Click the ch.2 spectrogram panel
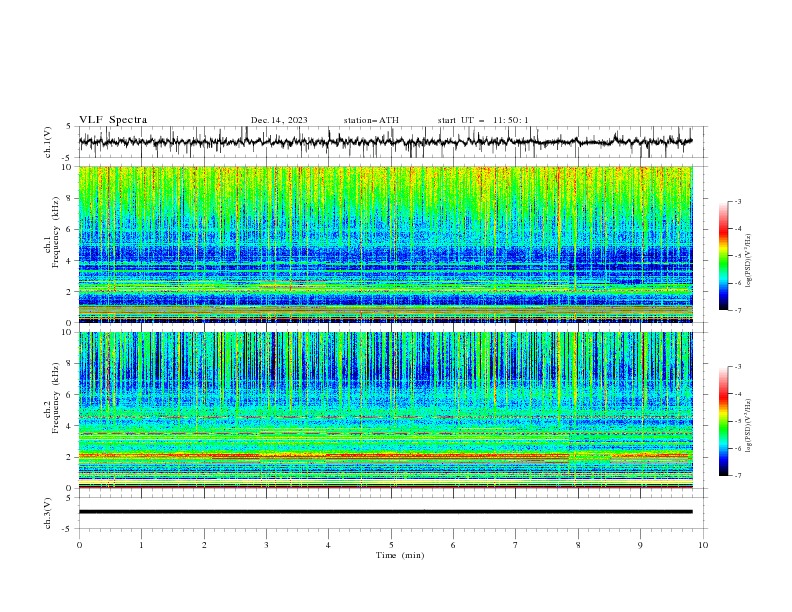The height and width of the screenshot is (612, 792). pyautogui.click(x=385, y=410)
